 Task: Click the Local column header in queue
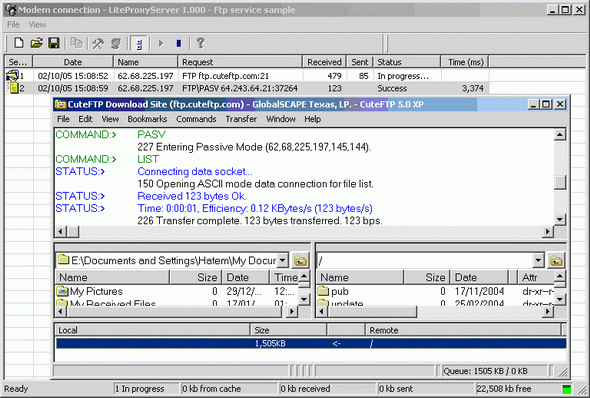(x=152, y=330)
